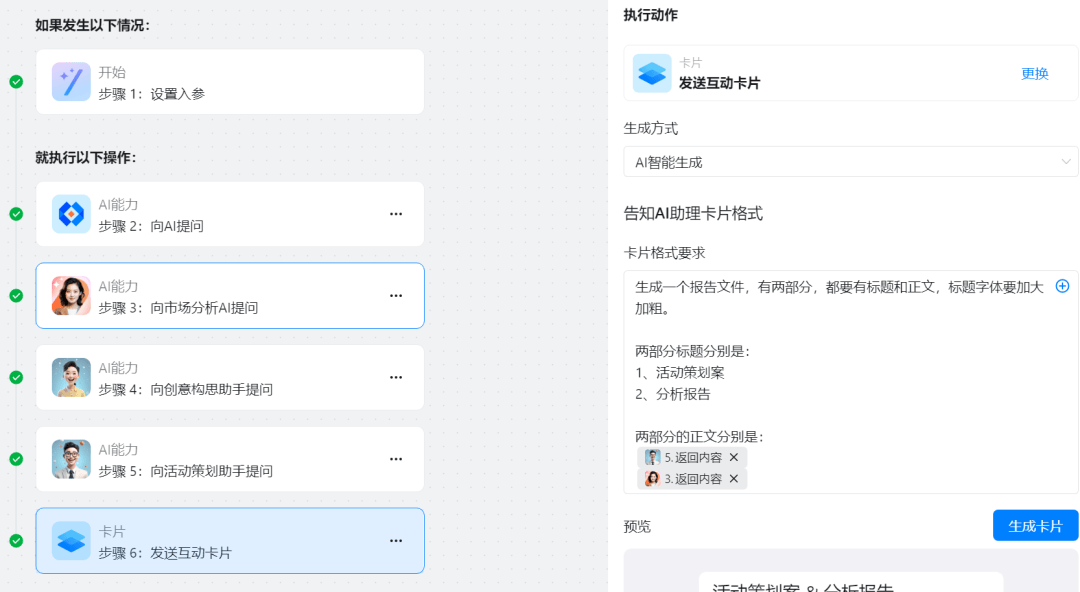This screenshot has height=592, width=1080.
Task: Click the 更换 link
Action: point(1035,73)
